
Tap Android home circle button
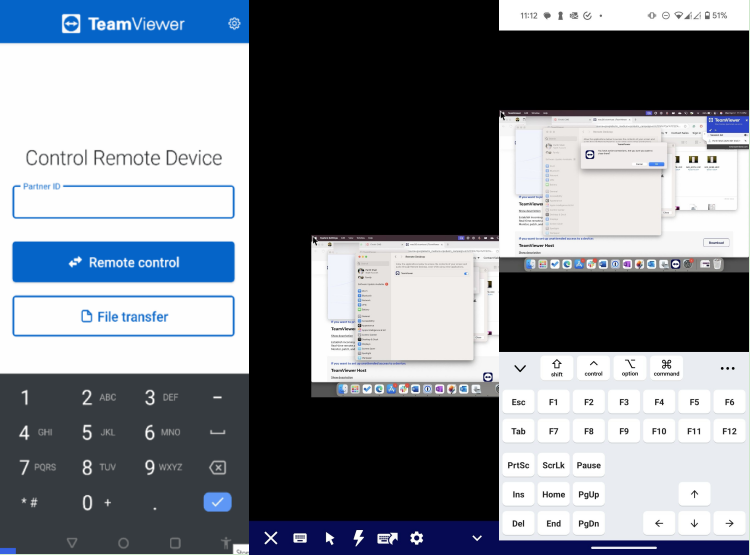point(123,543)
